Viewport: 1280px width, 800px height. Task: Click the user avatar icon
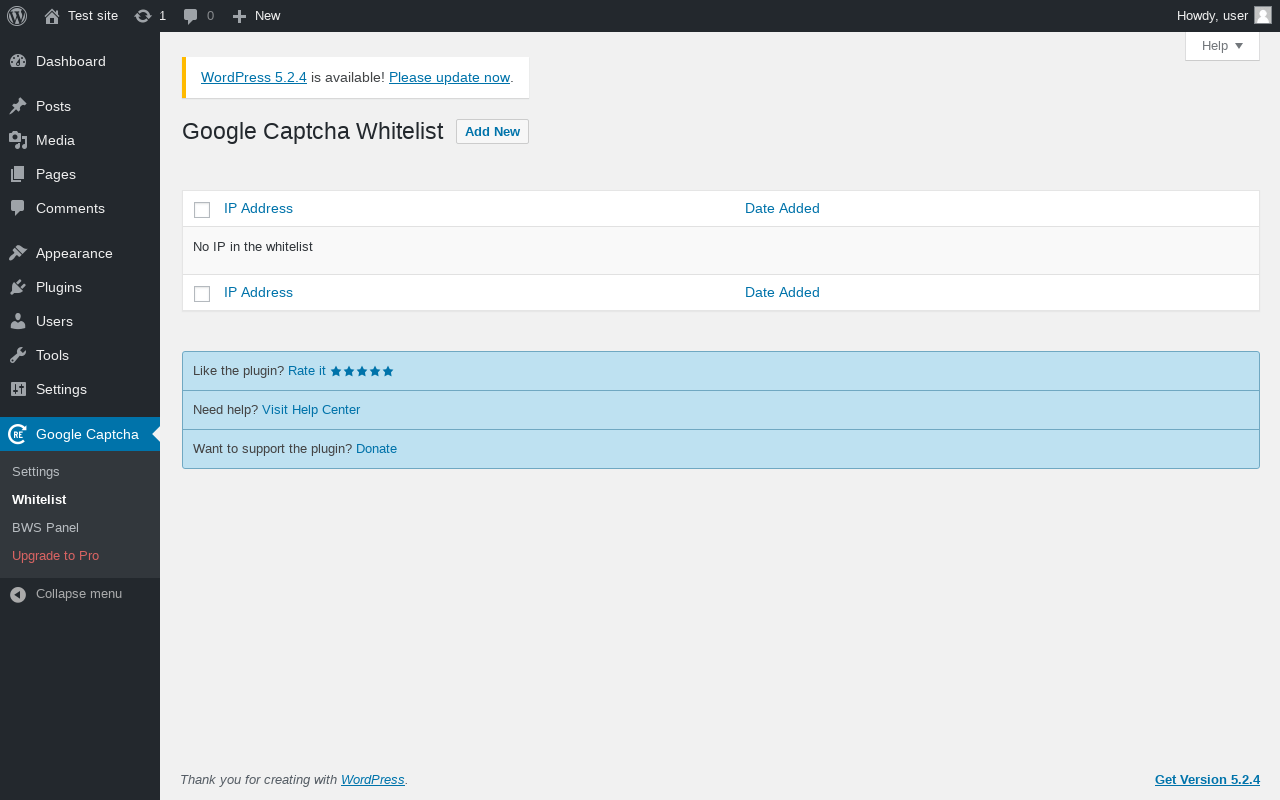(1263, 15)
